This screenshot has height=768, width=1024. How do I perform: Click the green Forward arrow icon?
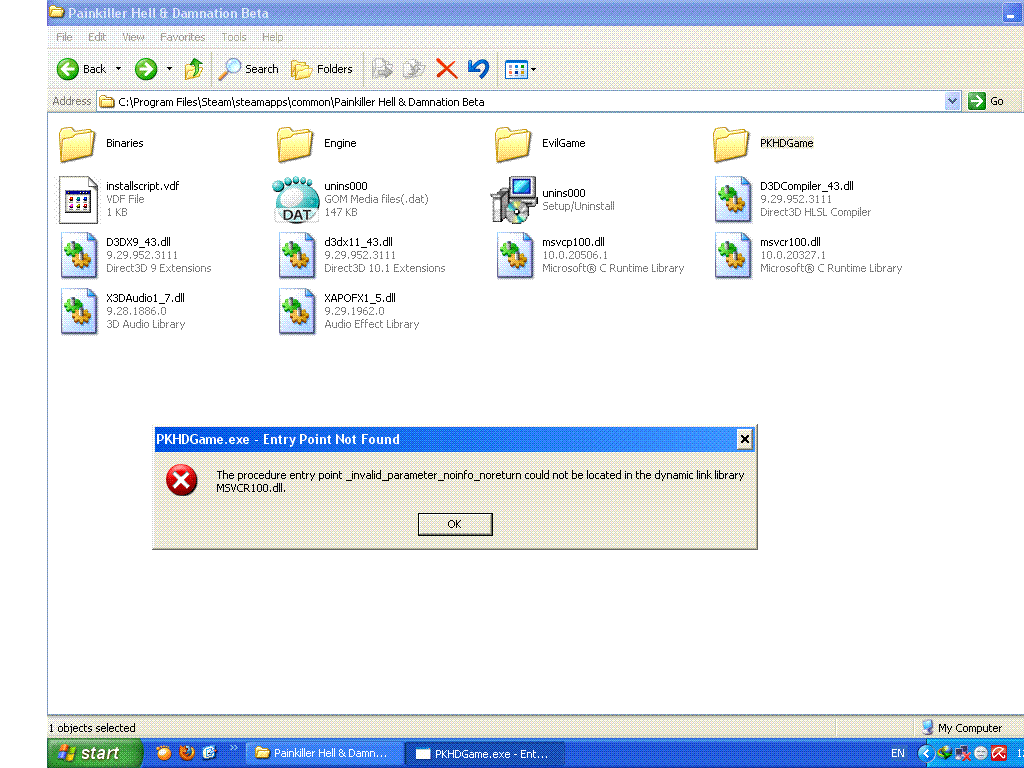tap(146, 69)
